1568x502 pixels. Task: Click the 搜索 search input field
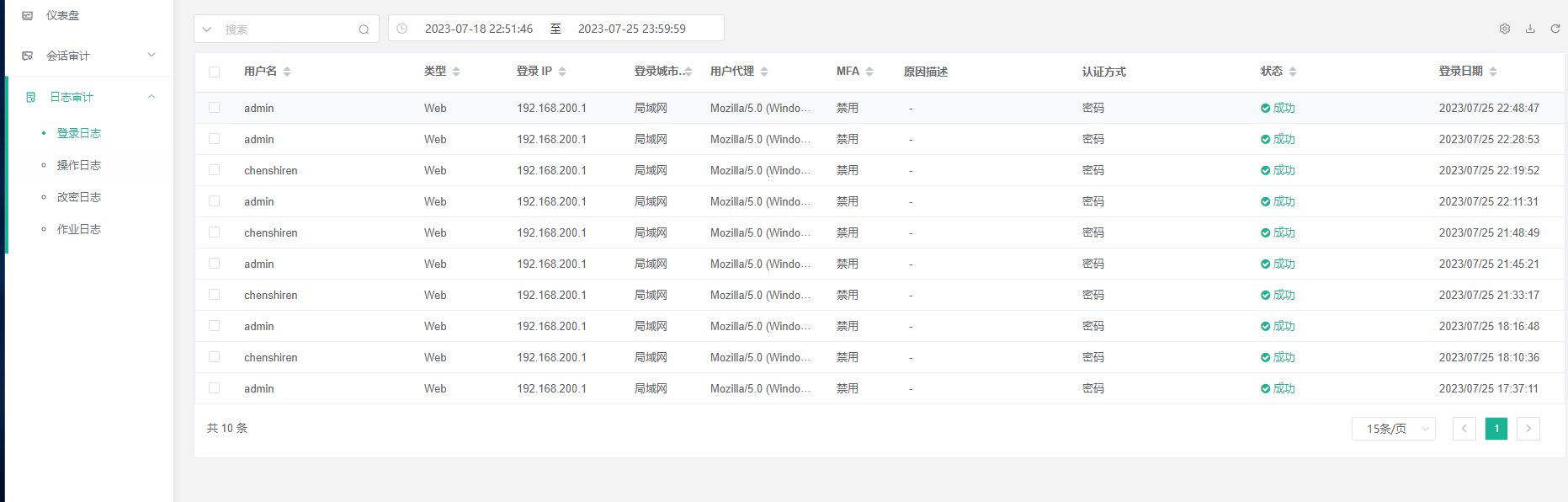pyautogui.click(x=286, y=29)
